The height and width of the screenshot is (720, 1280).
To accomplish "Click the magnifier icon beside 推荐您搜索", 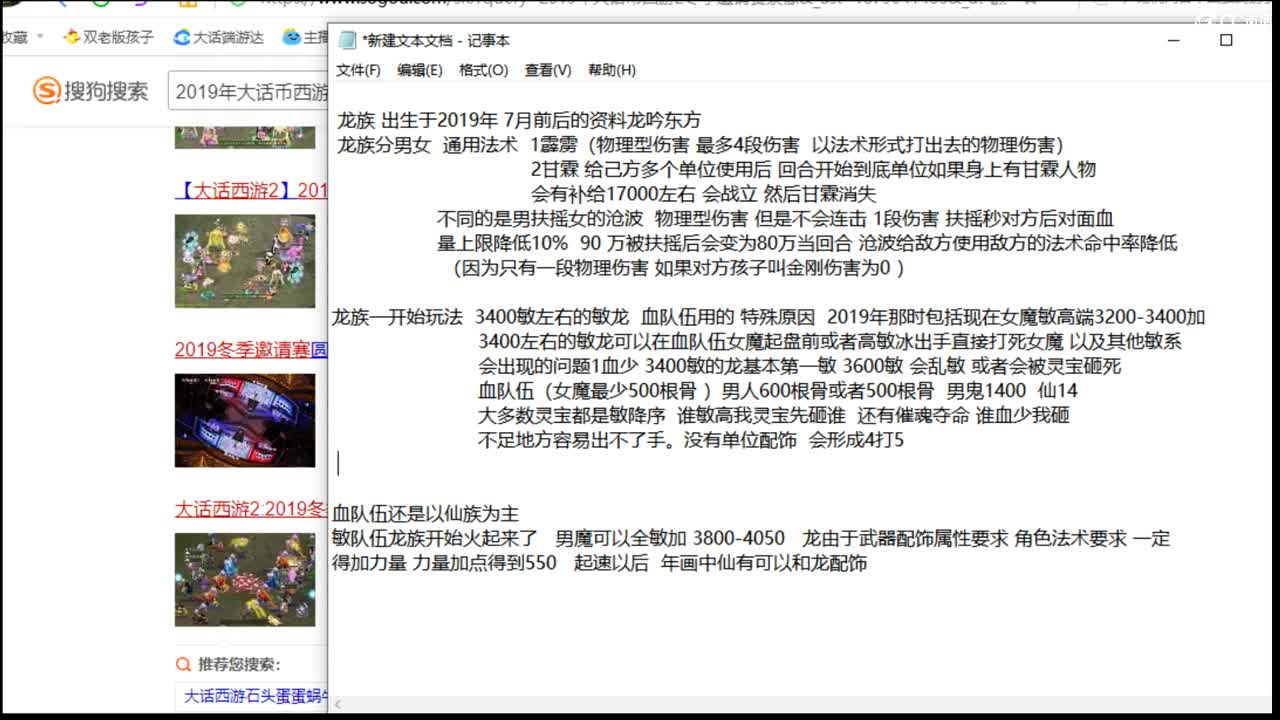I will [x=182, y=664].
